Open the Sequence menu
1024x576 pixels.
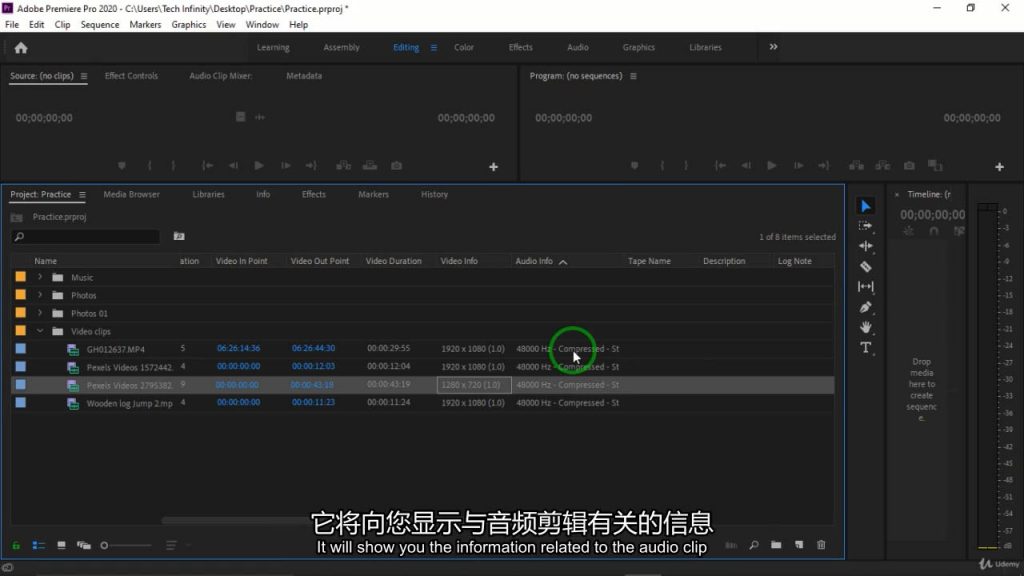(100, 25)
